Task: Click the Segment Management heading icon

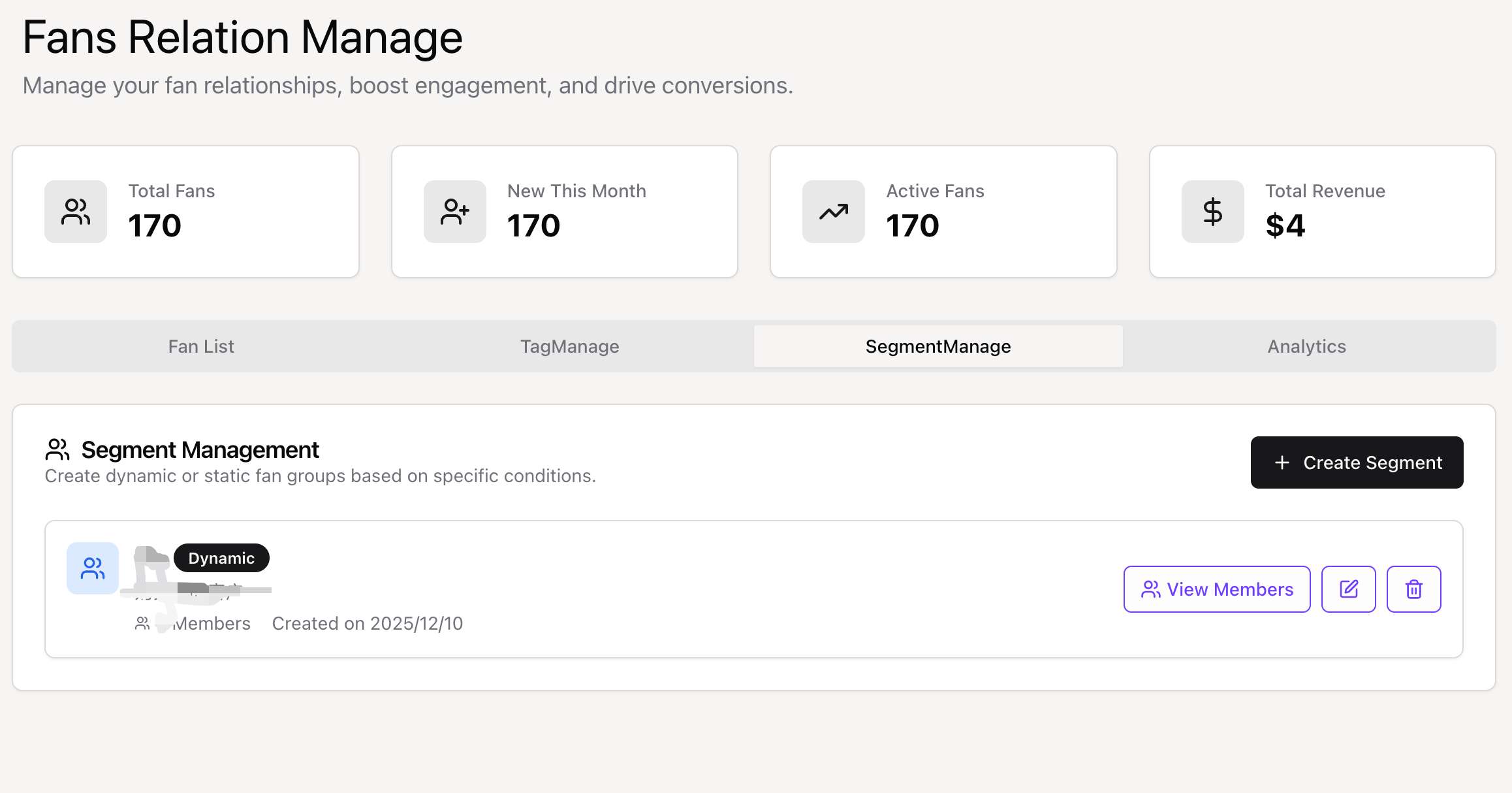Action: click(x=57, y=449)
